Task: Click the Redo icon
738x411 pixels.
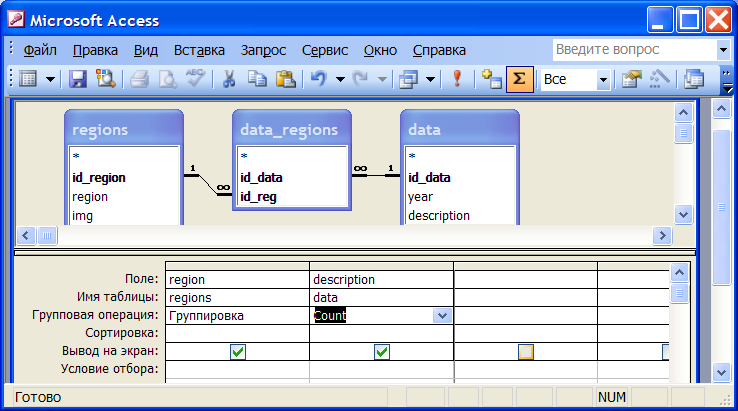Action: pos(361,79)
